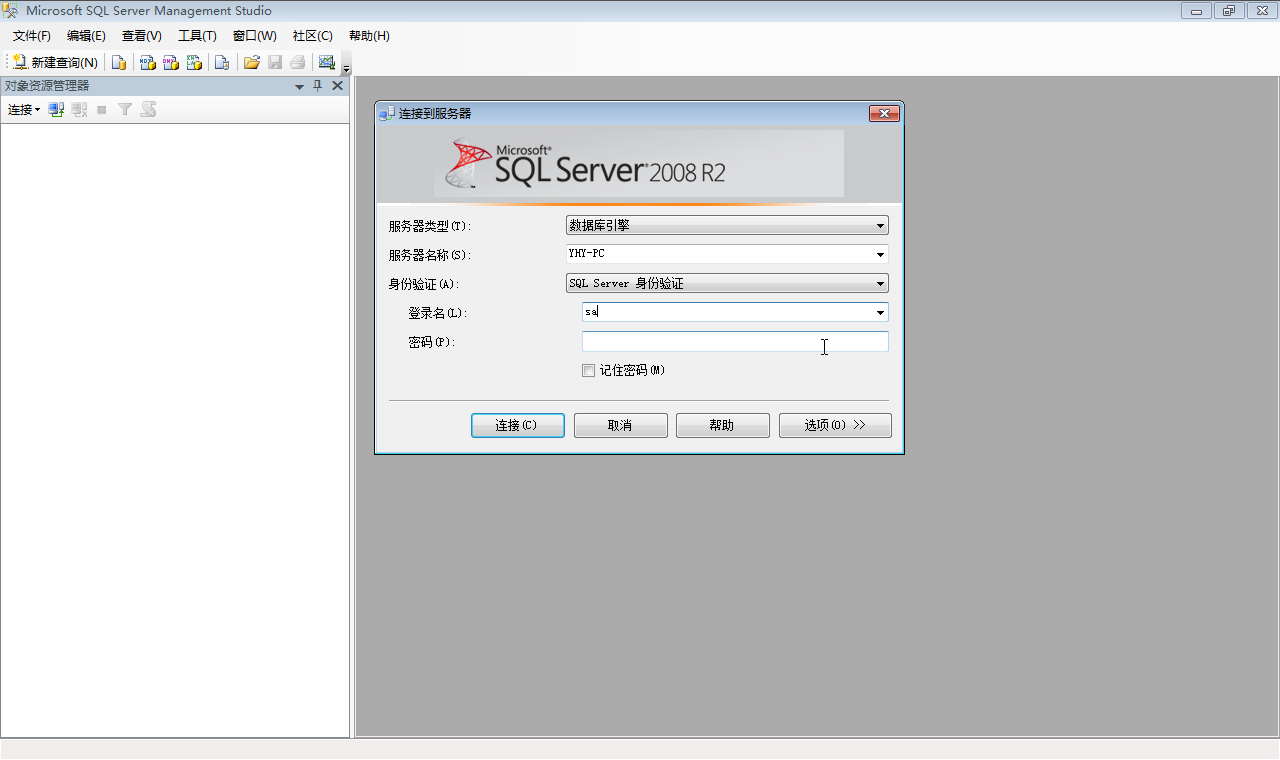Viewport: 1280px width, 760px height.
Task: Click the Save diskette icon in toolbar
Action: [275, 62]
